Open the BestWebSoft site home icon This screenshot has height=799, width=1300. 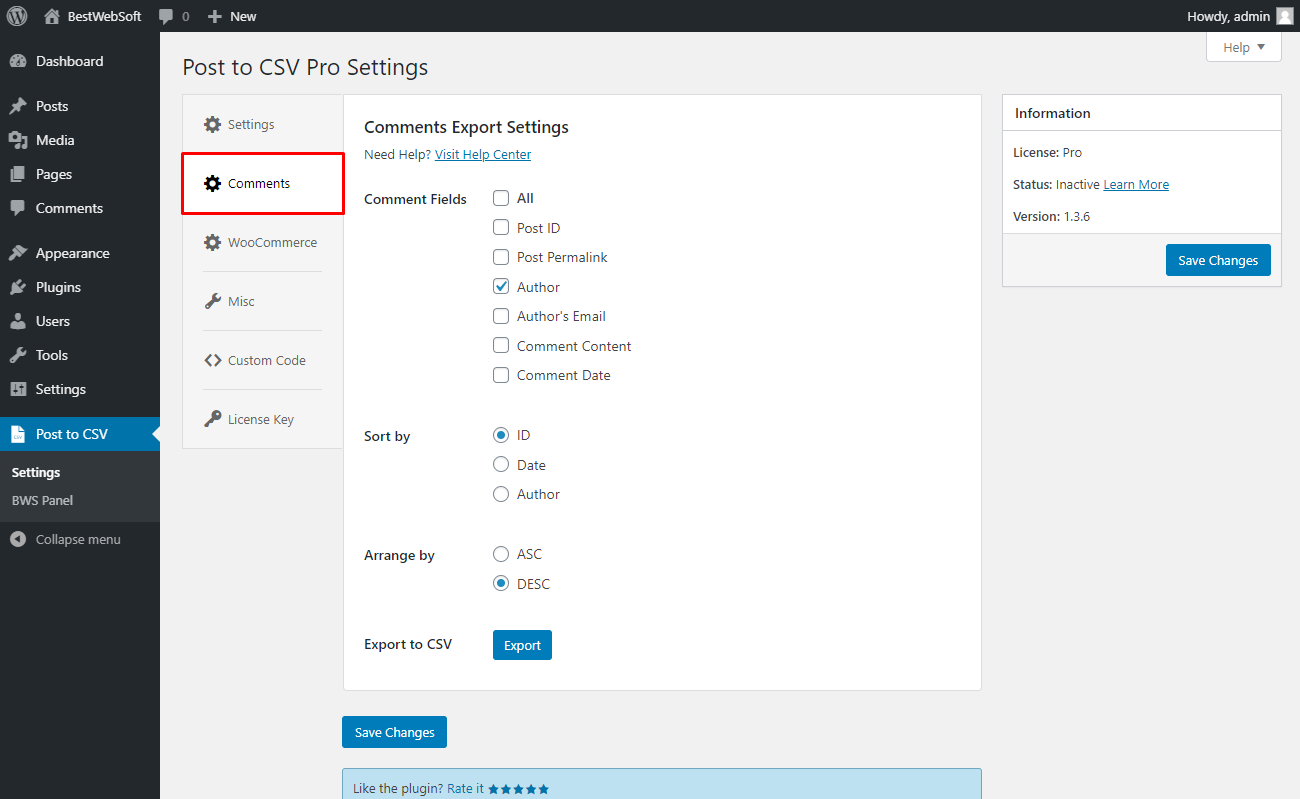(x=52, y=16)
